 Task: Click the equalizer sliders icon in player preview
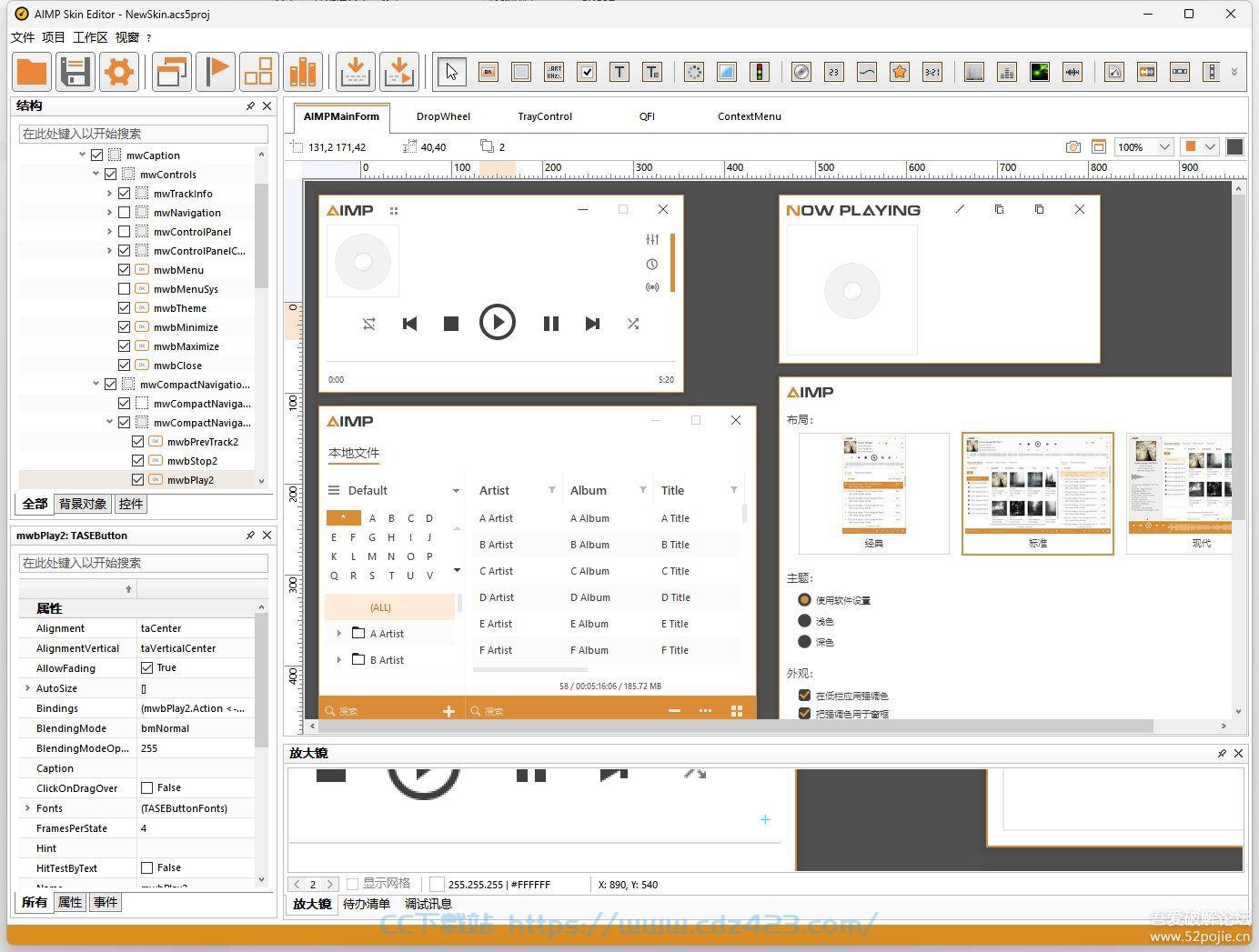coord(652,239)
